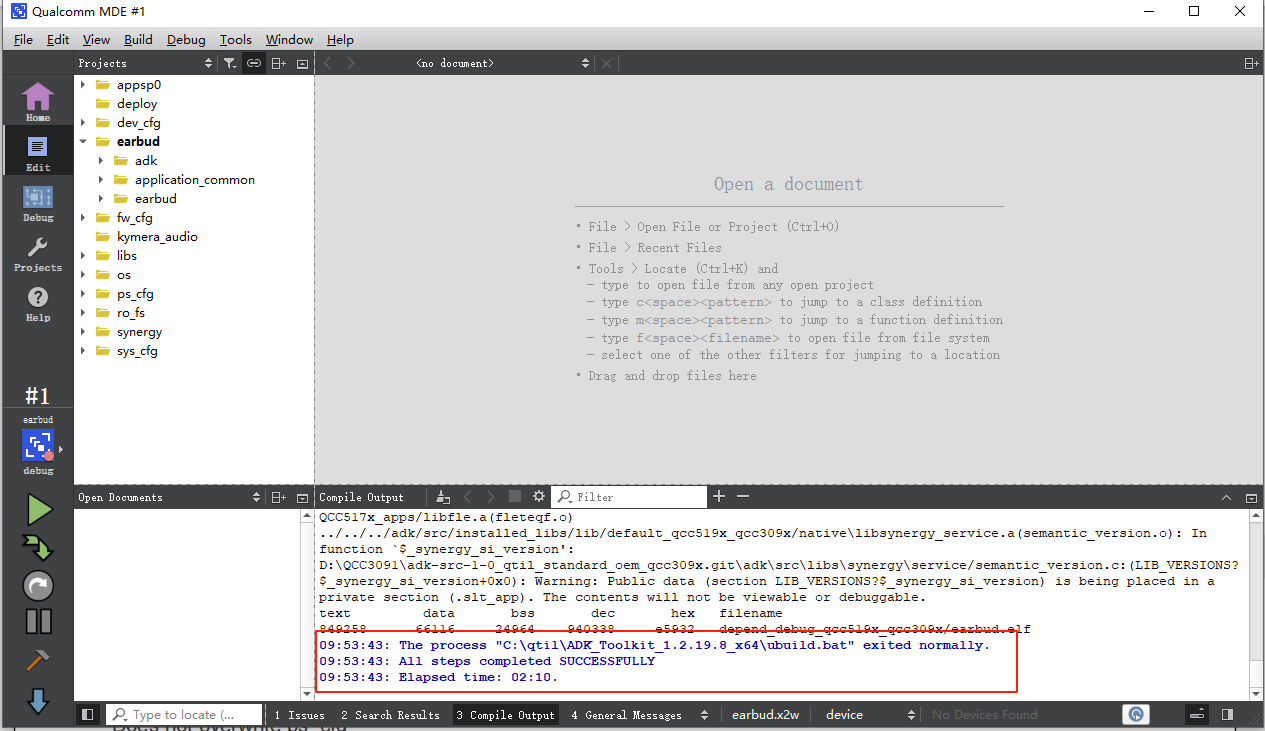The width and height of the screenshot is (1265, 731).
Task: Switch to Edit mode
Action: coord(38,151)
